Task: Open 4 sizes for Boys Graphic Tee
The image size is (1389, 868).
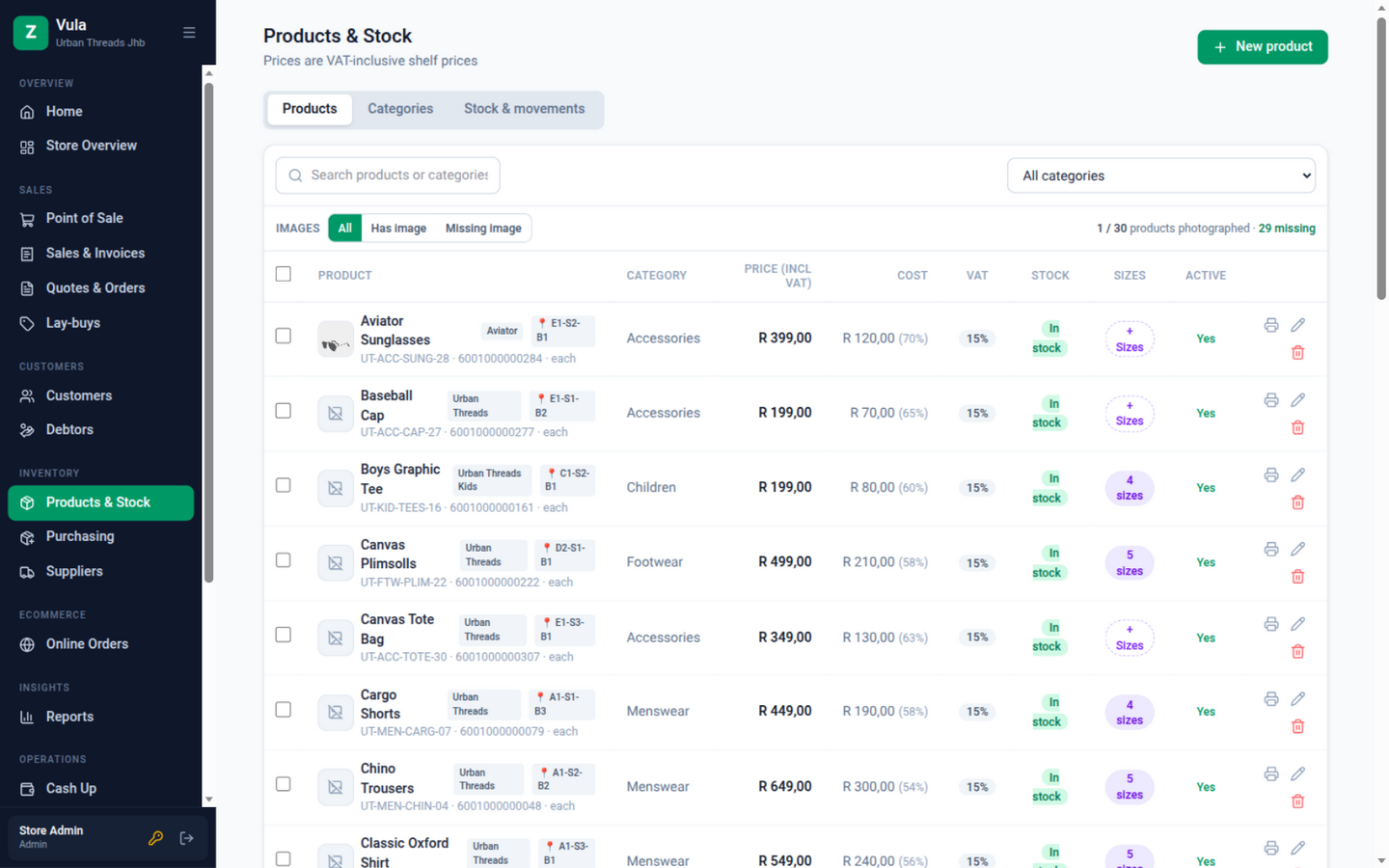Action: pyautogui.click(x=1130, y=488)
